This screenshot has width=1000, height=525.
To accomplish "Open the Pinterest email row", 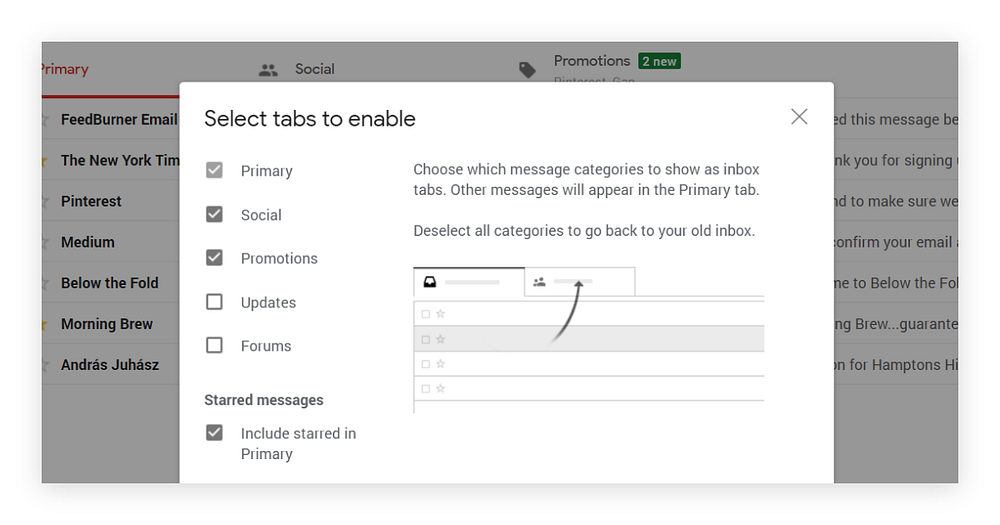I will [91, 201].
